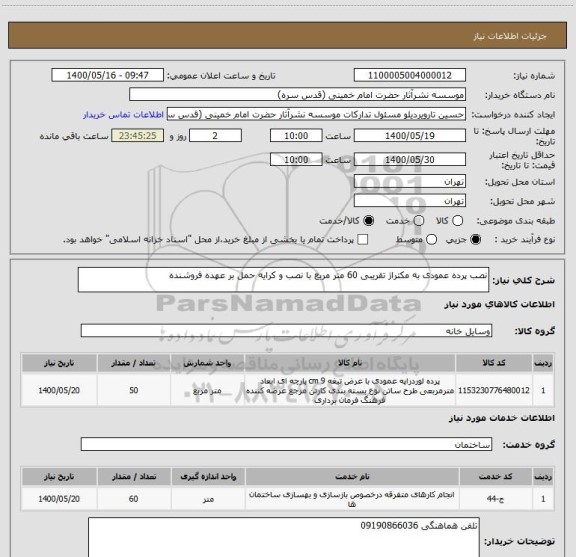
Task: Click the شهر محل تحویل field
Action: (410, 201)
